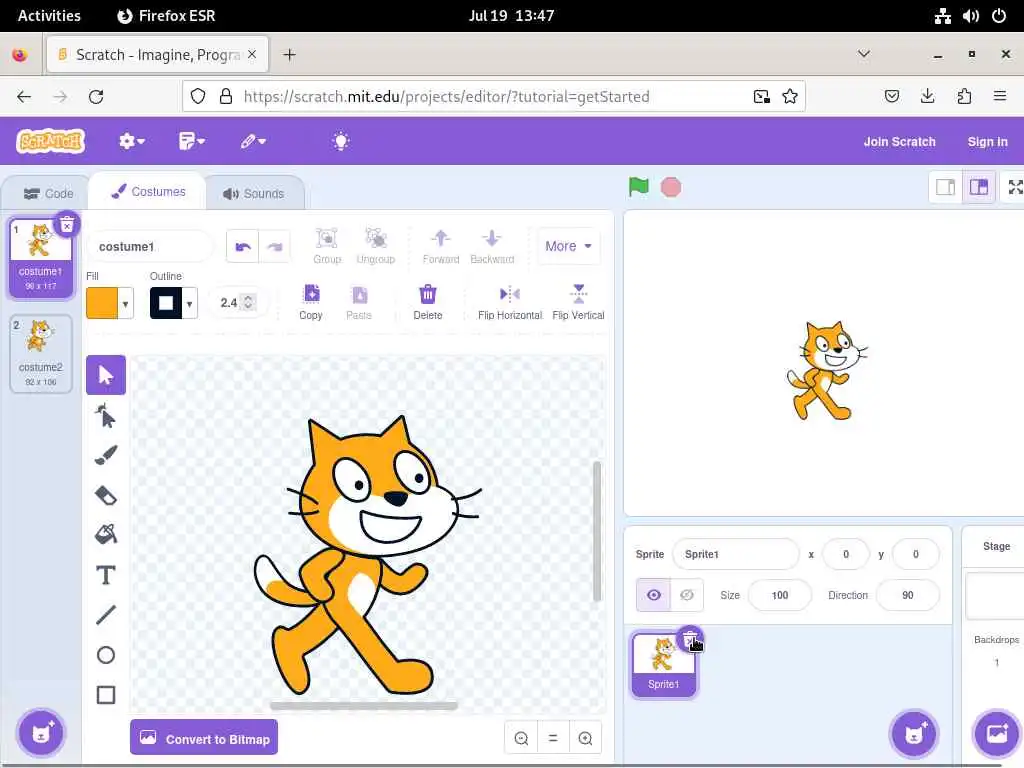Send selection Backward
1024x768 pixels.
coord(492,246)
